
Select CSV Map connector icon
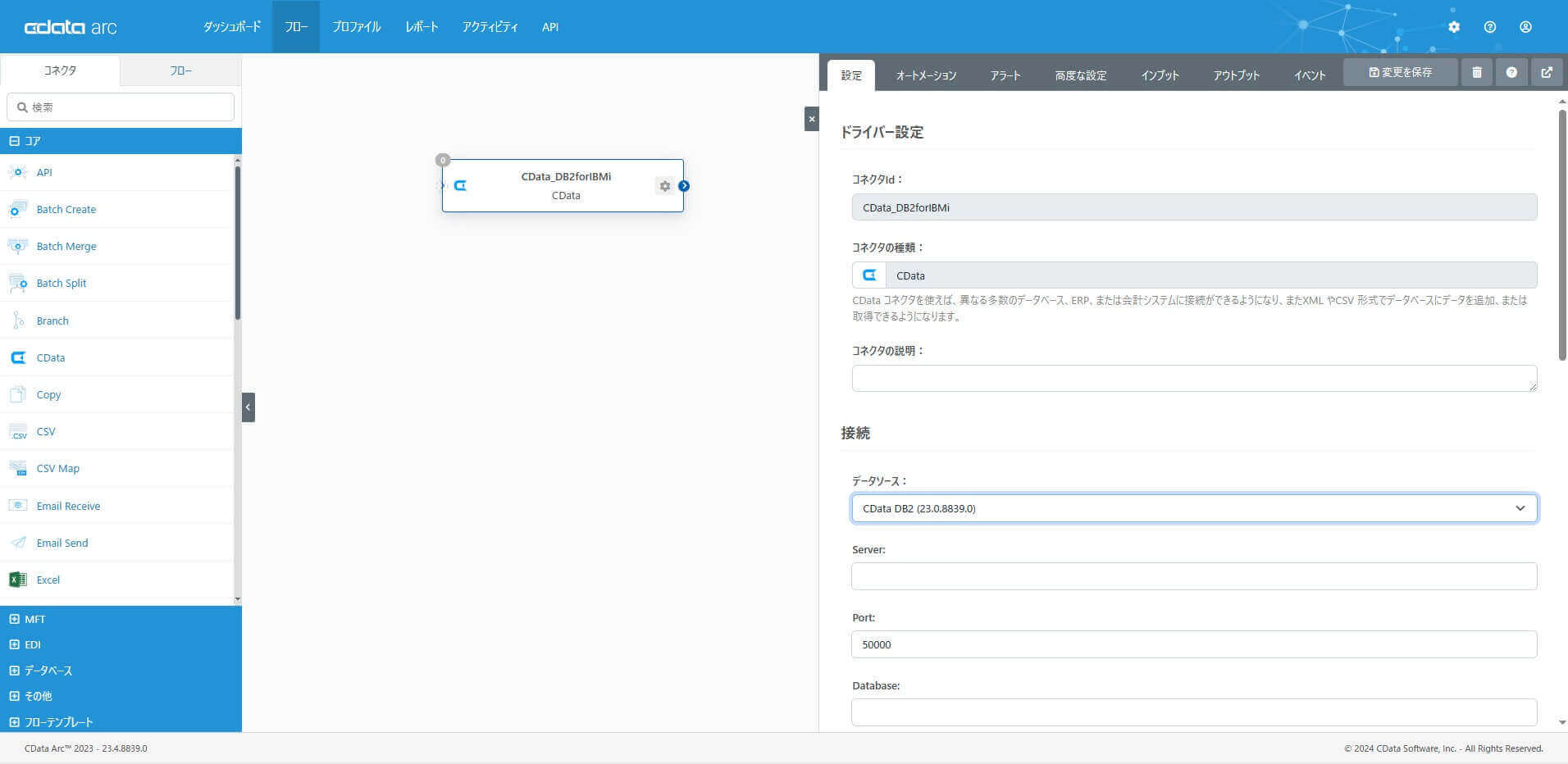(17, 468)
